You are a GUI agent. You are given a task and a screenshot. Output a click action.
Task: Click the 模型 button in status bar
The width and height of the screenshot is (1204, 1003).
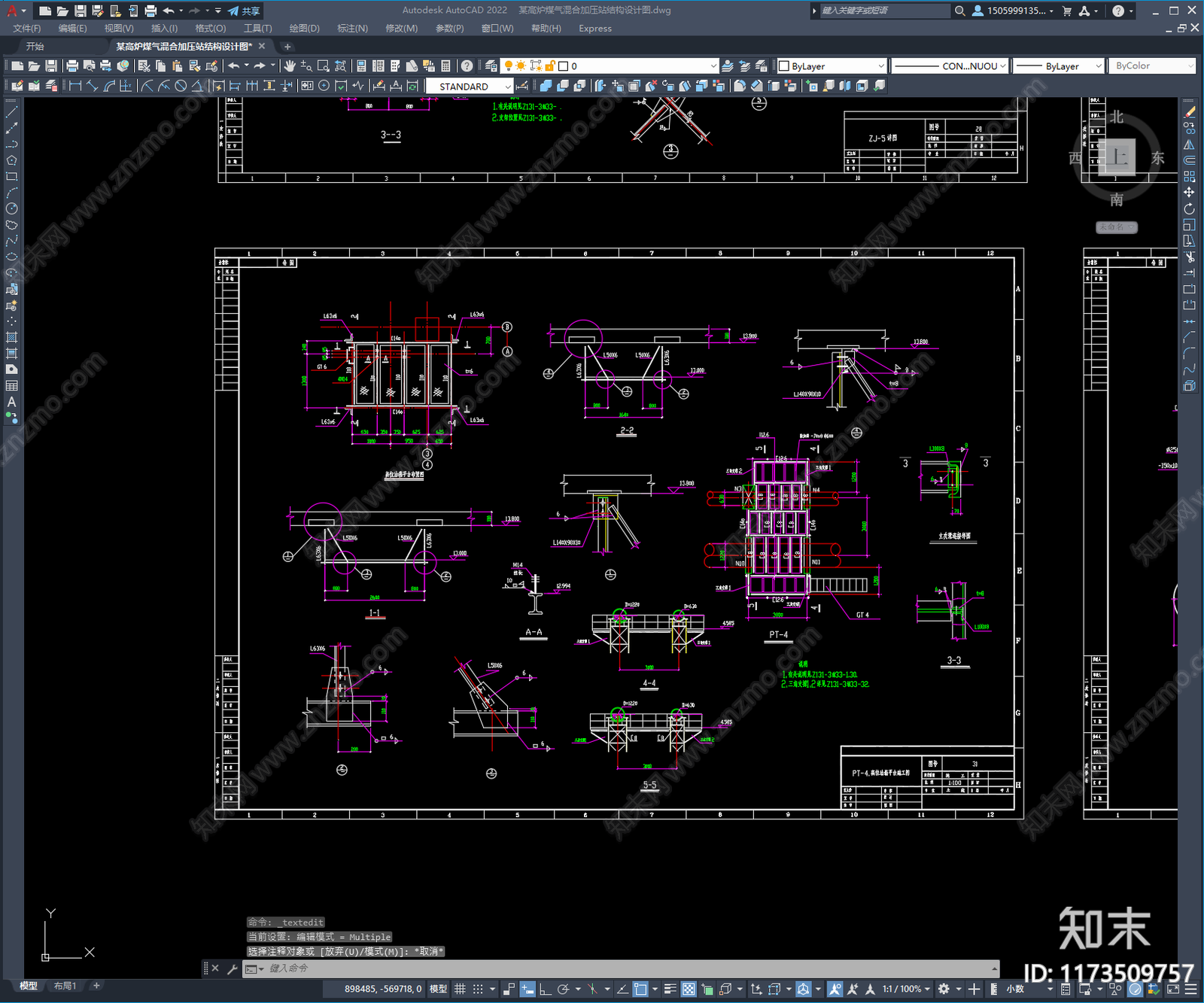(x=438, y=989)
